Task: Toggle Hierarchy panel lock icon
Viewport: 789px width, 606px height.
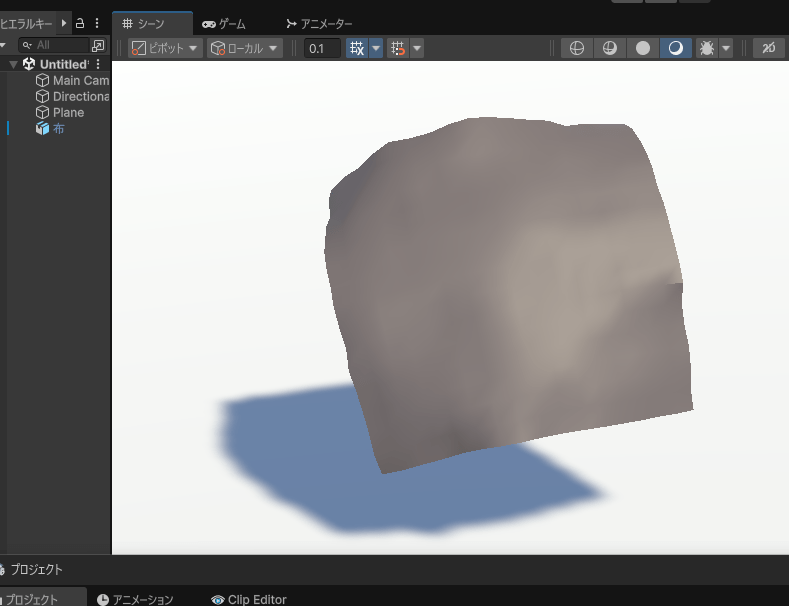Action: (80, 23)
